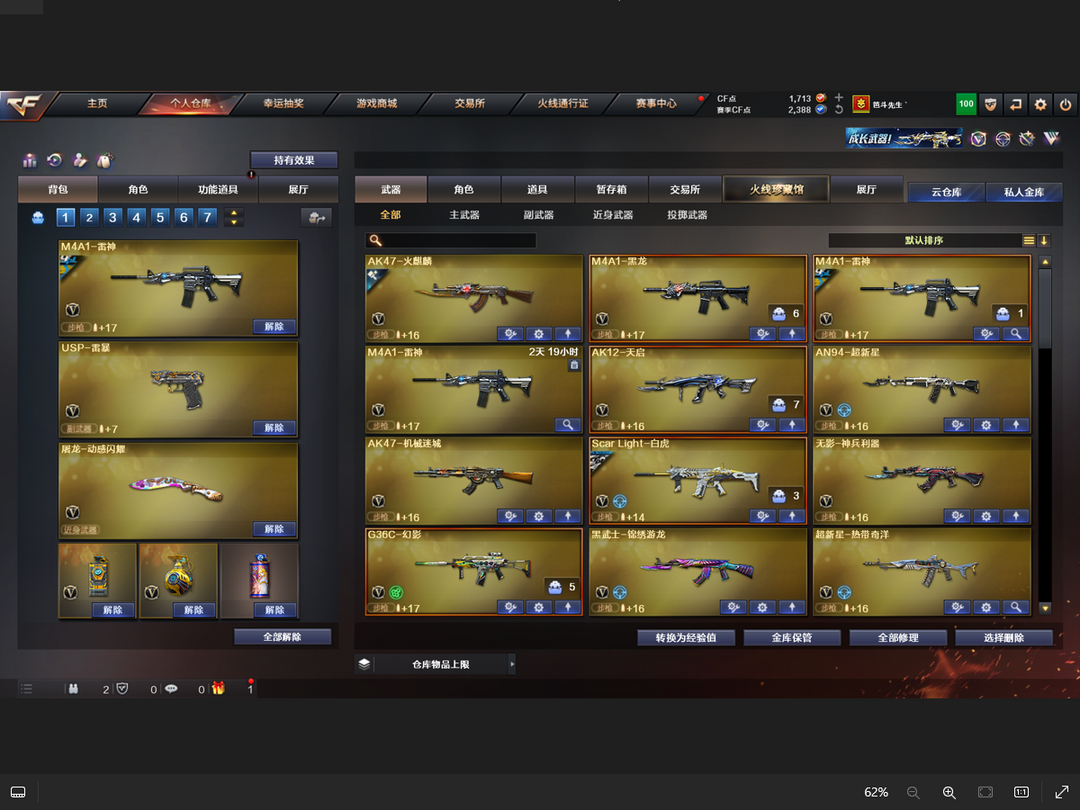Select backpack slot 6
The image size is (1080, 810).
[184, 218]
